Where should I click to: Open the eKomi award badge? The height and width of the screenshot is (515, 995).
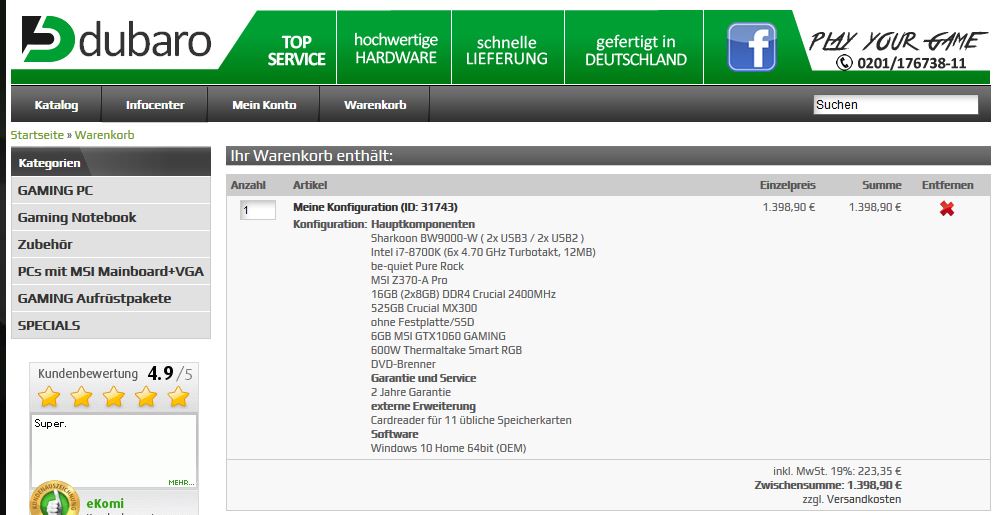(55, 499)
